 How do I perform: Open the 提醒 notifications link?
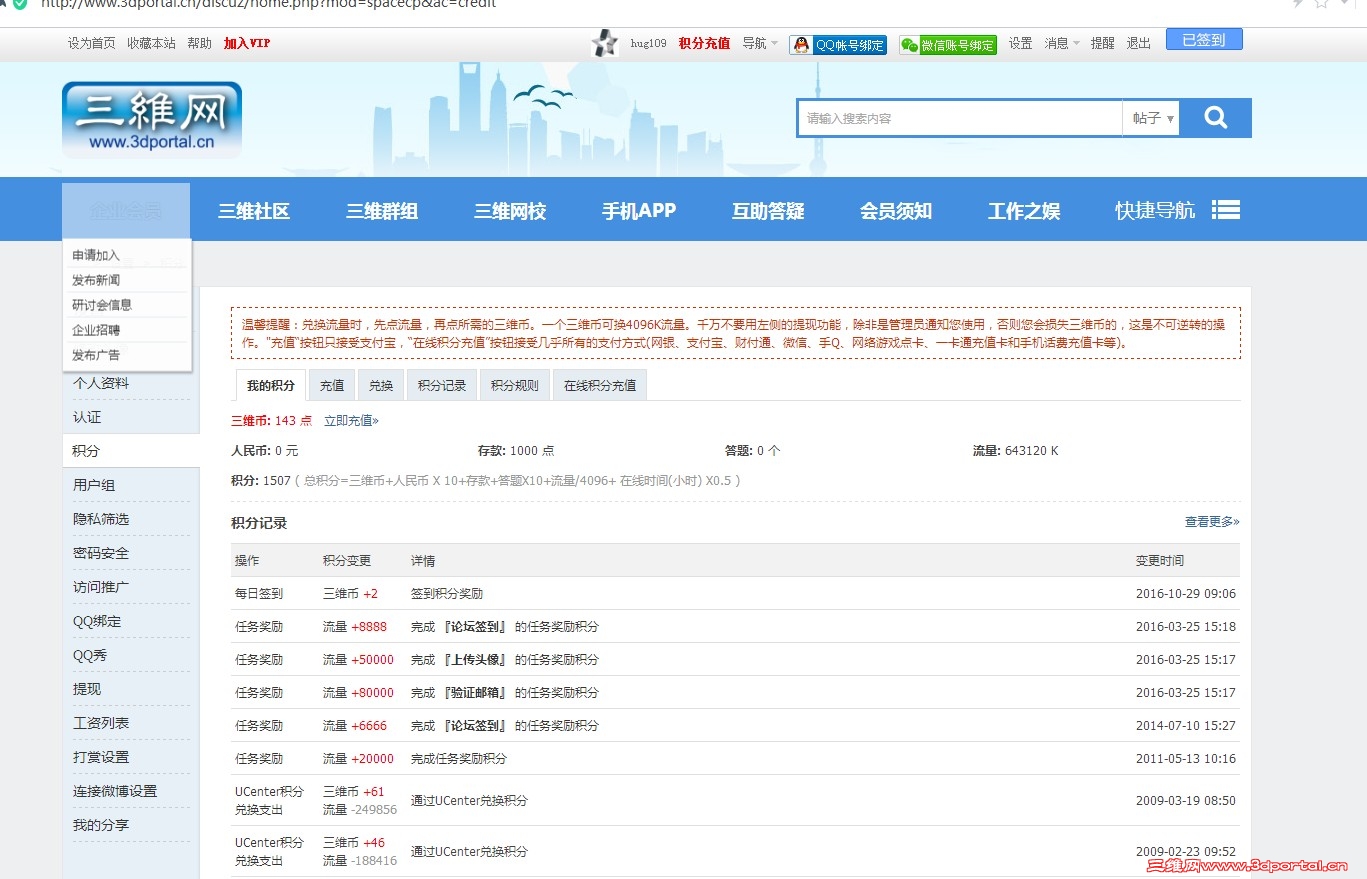tap(1102, 43)
